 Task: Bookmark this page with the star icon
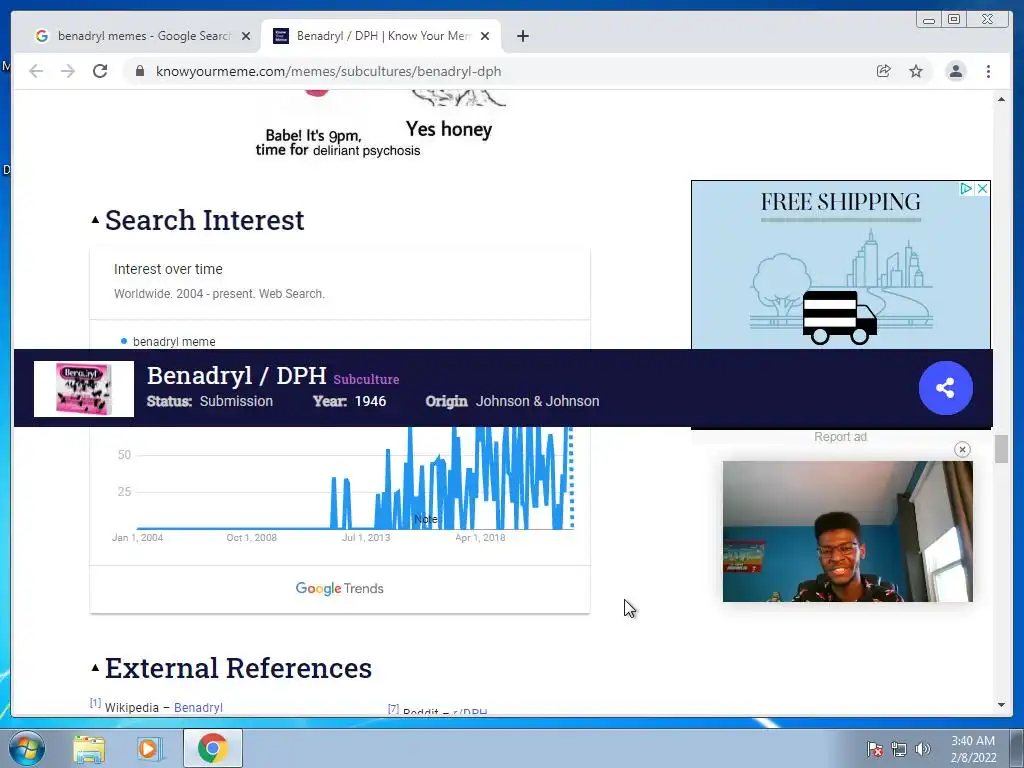(916, 71)
